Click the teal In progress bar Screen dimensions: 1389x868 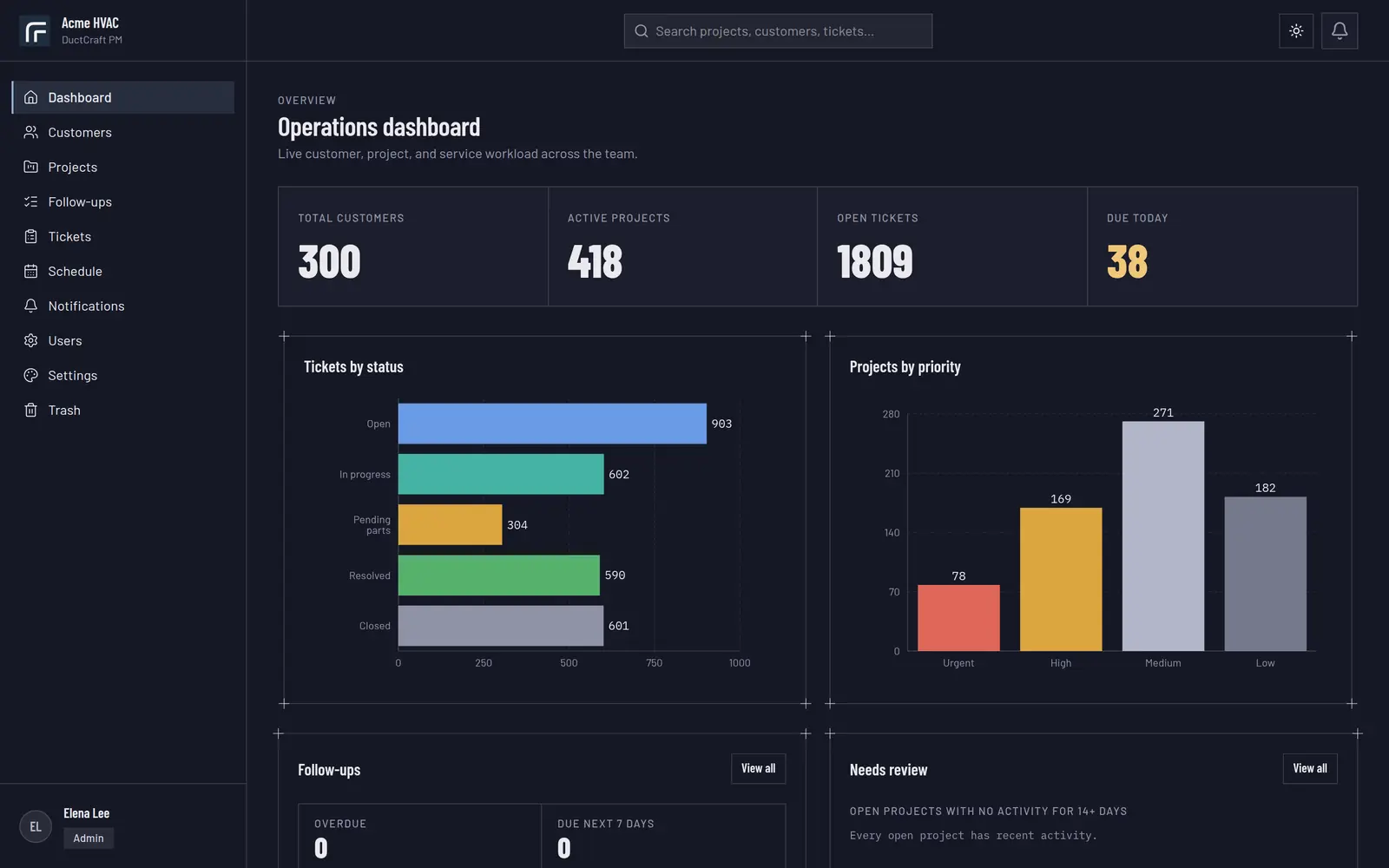pos(501,474)
